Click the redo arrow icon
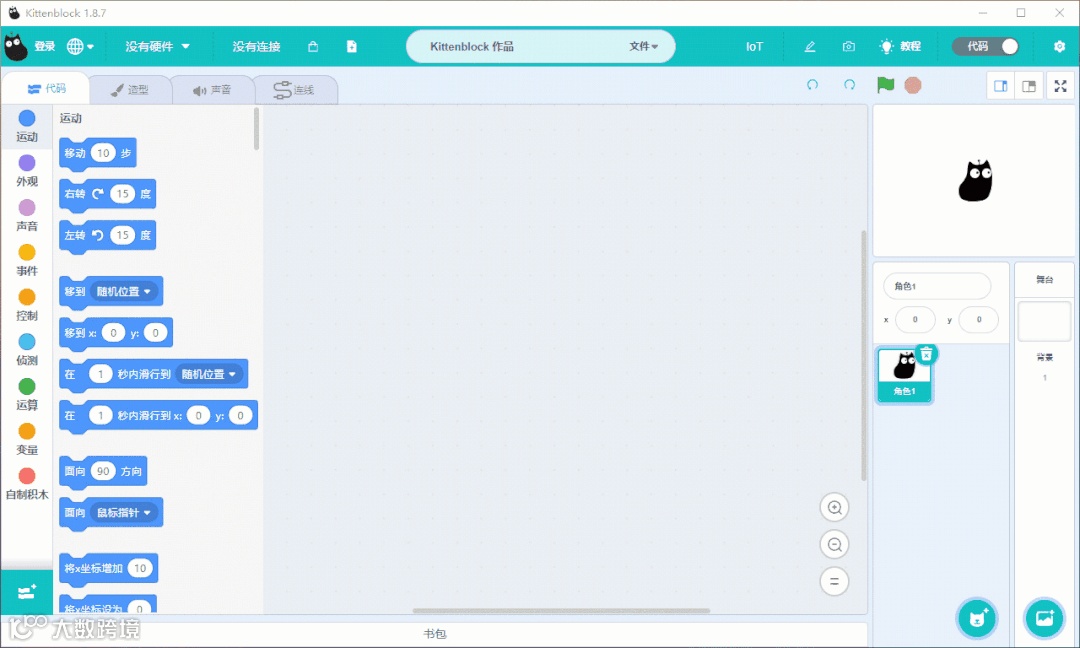The height and width of the screenshot is (648, 1080). coord(849,85)
